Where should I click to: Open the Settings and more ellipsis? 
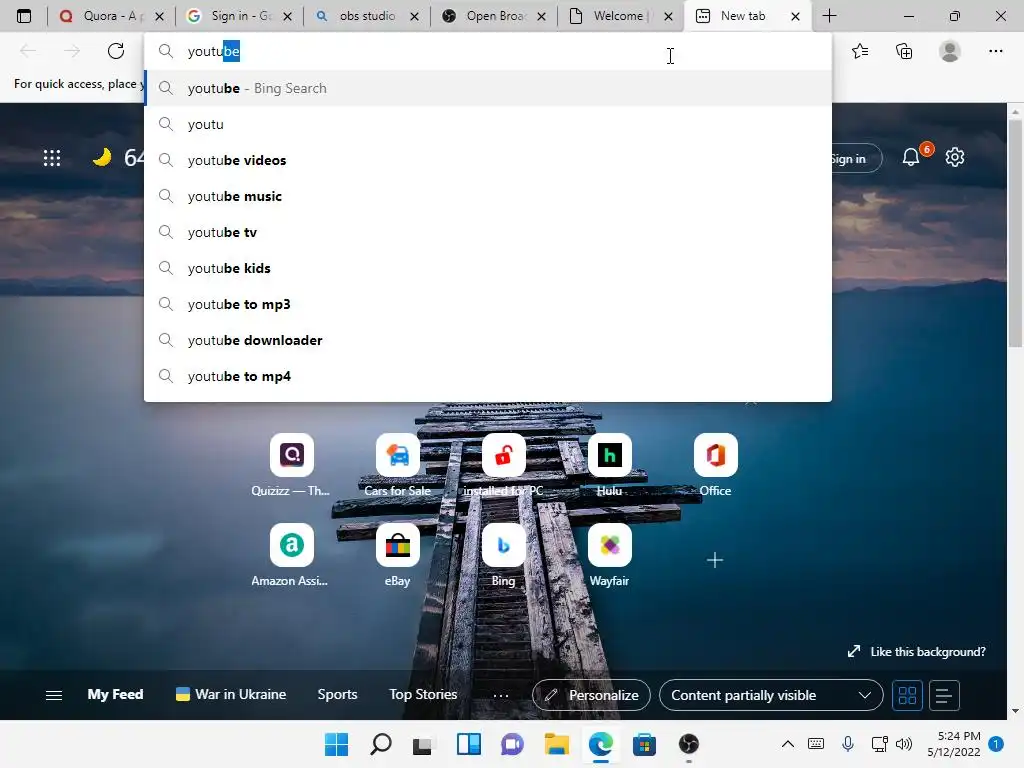point(995,51)
